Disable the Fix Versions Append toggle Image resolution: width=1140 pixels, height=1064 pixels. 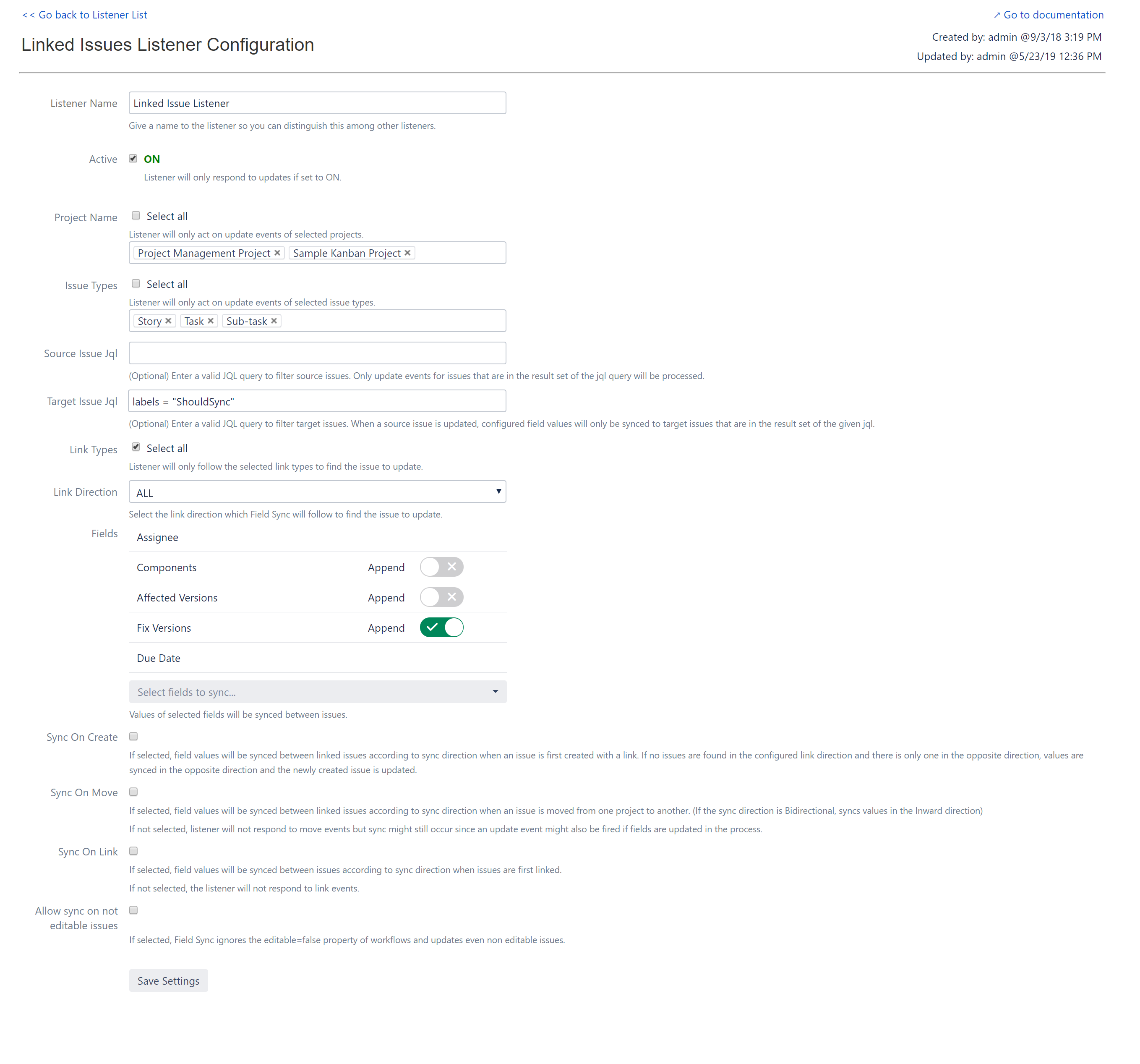click(x=441, y=627)
